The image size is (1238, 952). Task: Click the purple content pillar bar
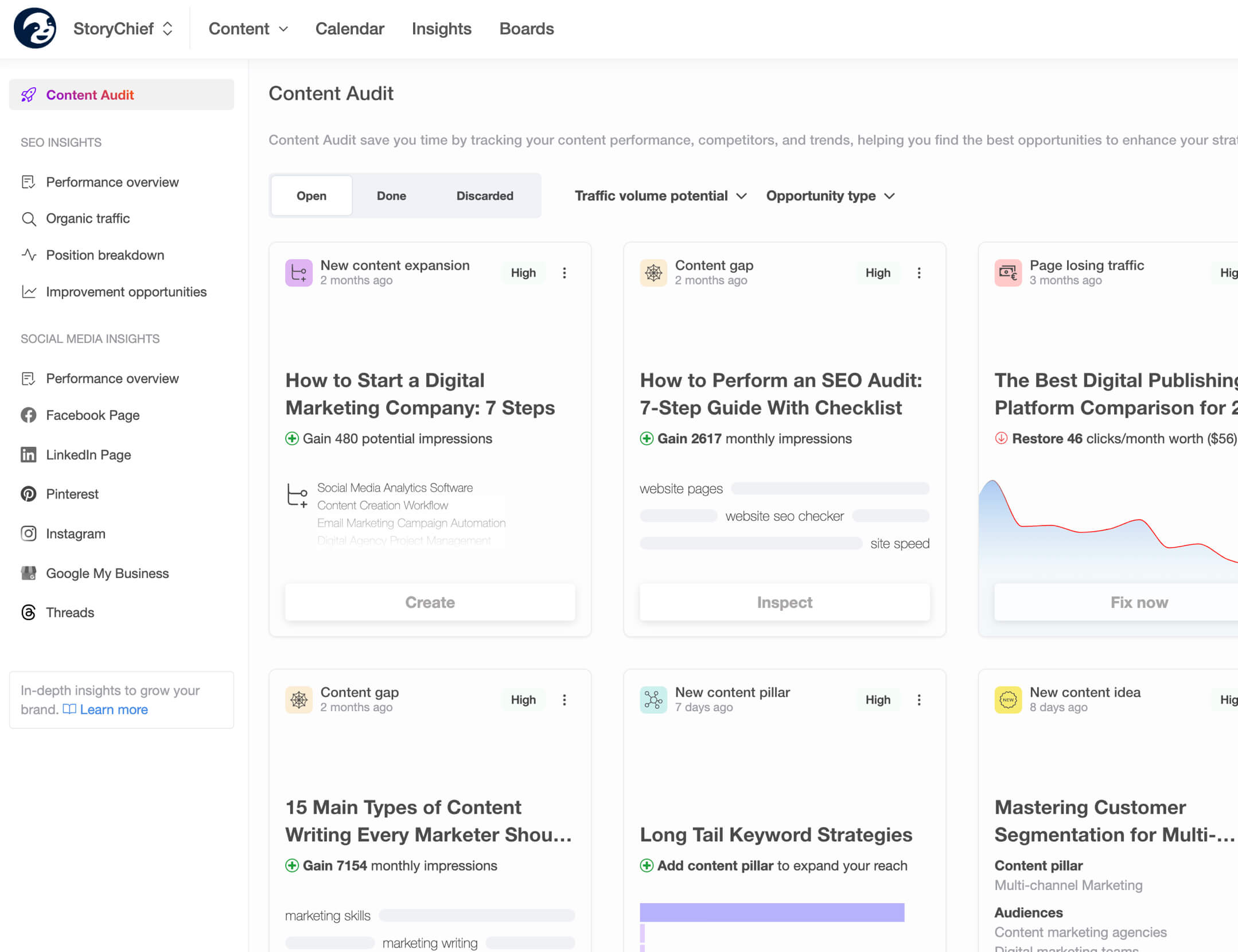coord(772,912)
